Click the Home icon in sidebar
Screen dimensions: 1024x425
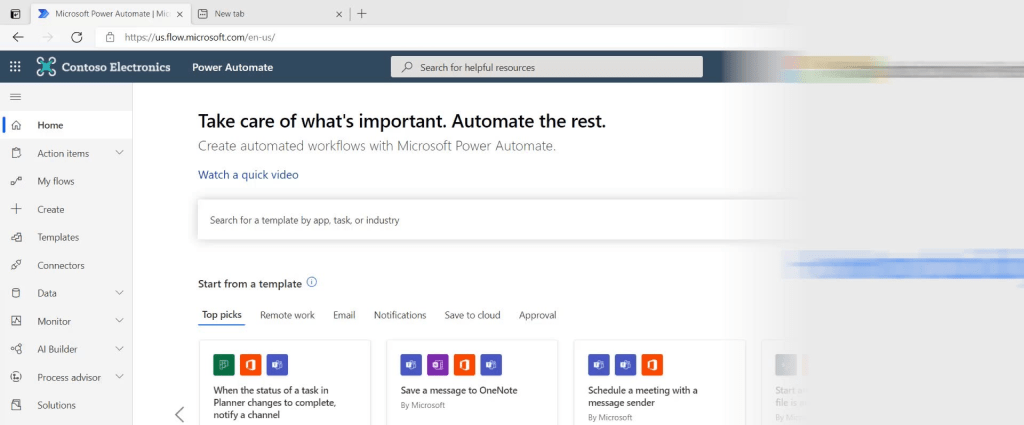[16, 125]
